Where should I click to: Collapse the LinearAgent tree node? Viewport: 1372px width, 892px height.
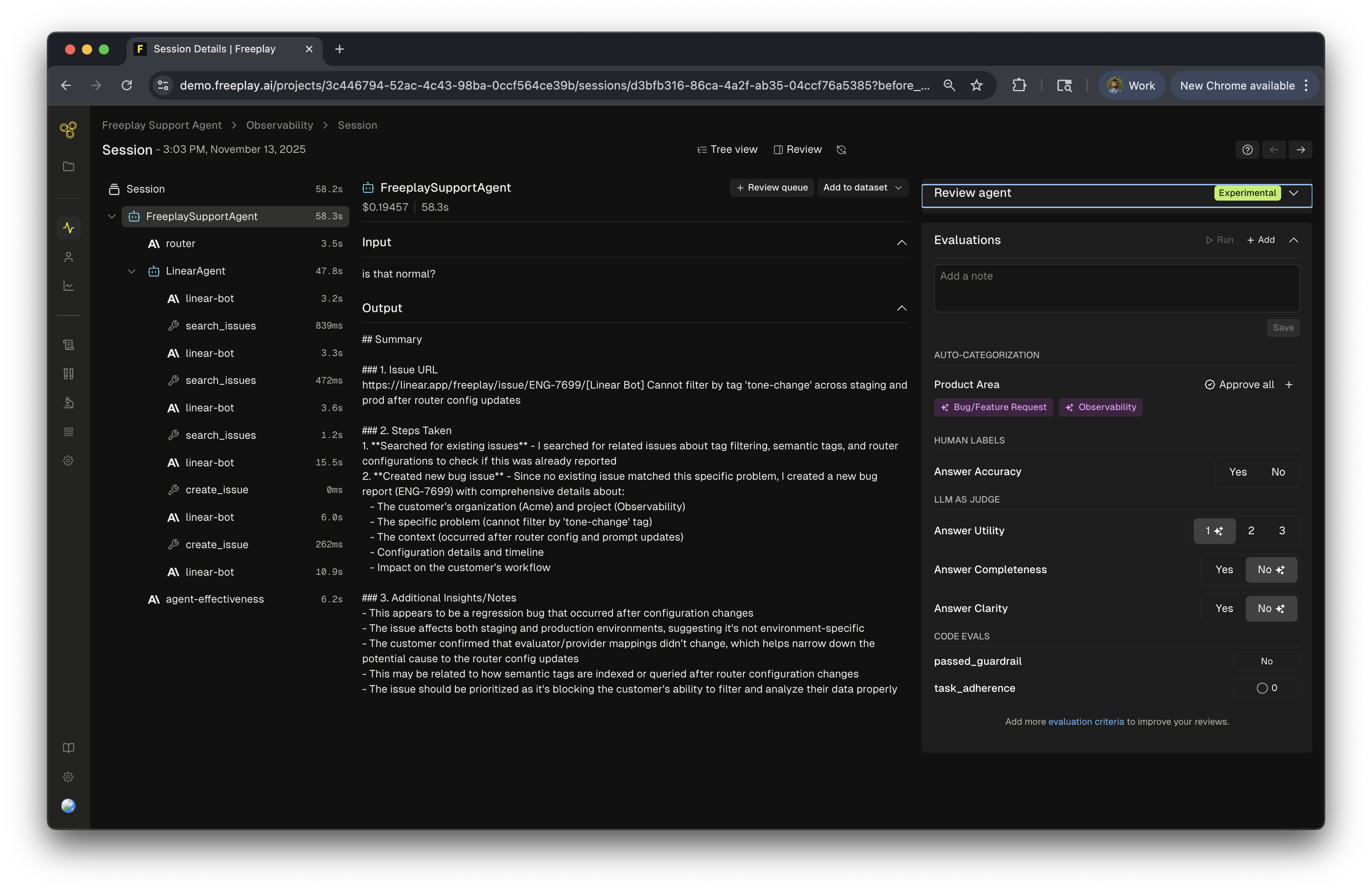[x=131, y=272]
